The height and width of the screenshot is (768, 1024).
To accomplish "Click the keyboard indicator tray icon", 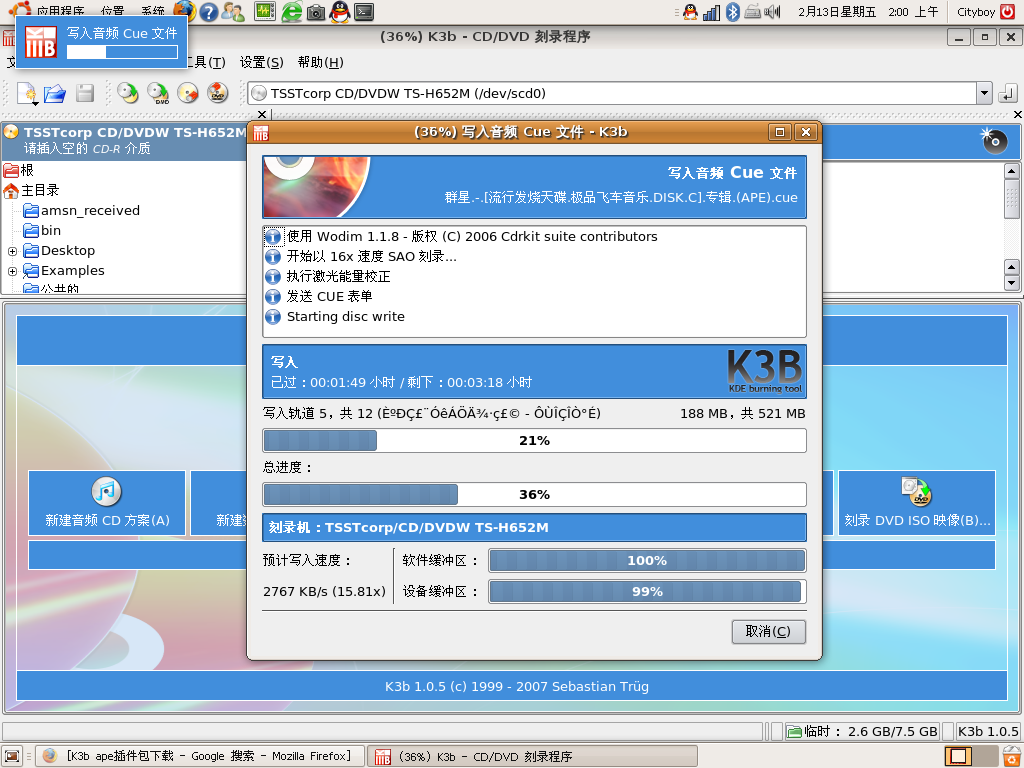I will point(752,12).
